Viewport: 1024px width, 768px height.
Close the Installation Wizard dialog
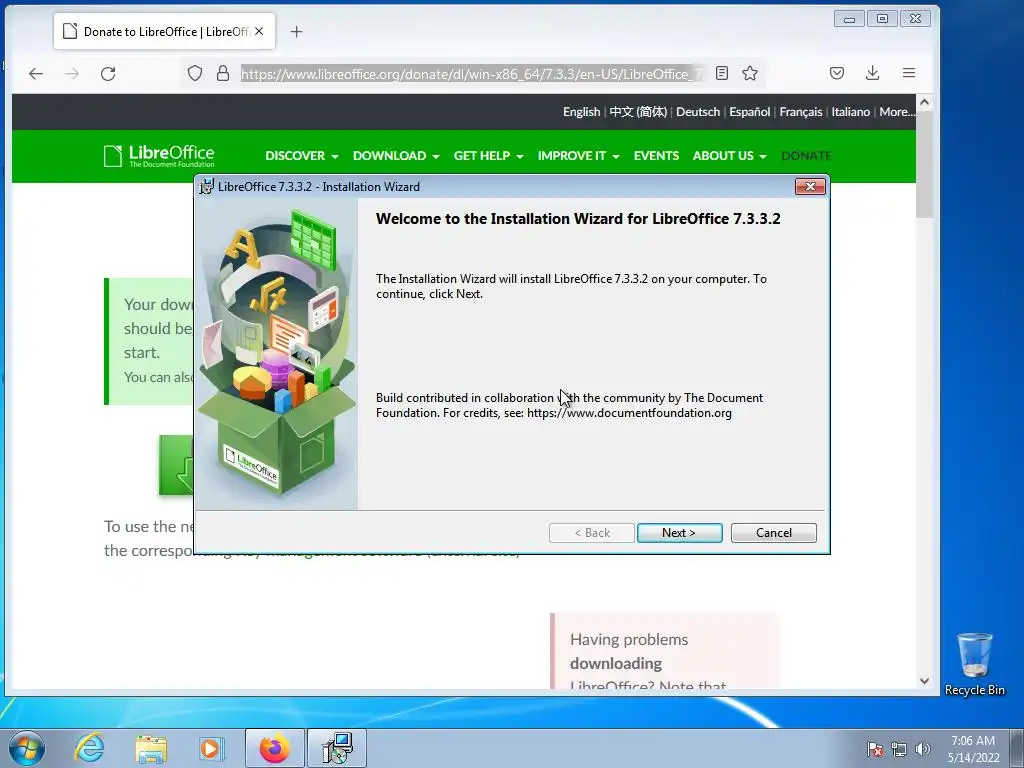tap(810, 187)
